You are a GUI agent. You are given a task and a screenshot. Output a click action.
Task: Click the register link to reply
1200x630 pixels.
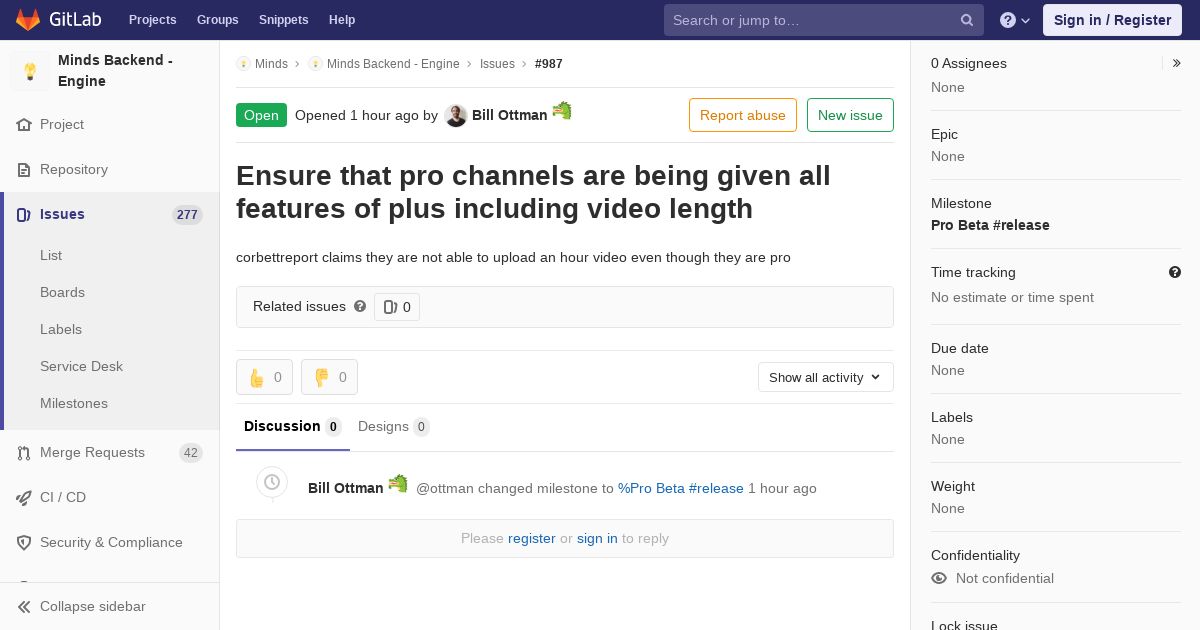click(x=531, y=538)
